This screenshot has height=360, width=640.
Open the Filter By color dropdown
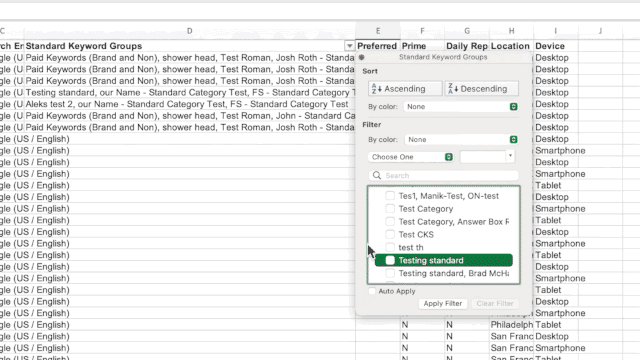click(461, 140)
